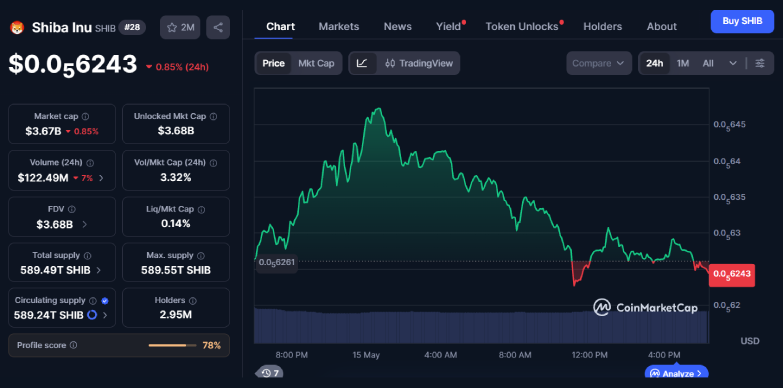This screenshot has width=783, height=388.
Task: Open the Compare dropdown
Action: 598,63
